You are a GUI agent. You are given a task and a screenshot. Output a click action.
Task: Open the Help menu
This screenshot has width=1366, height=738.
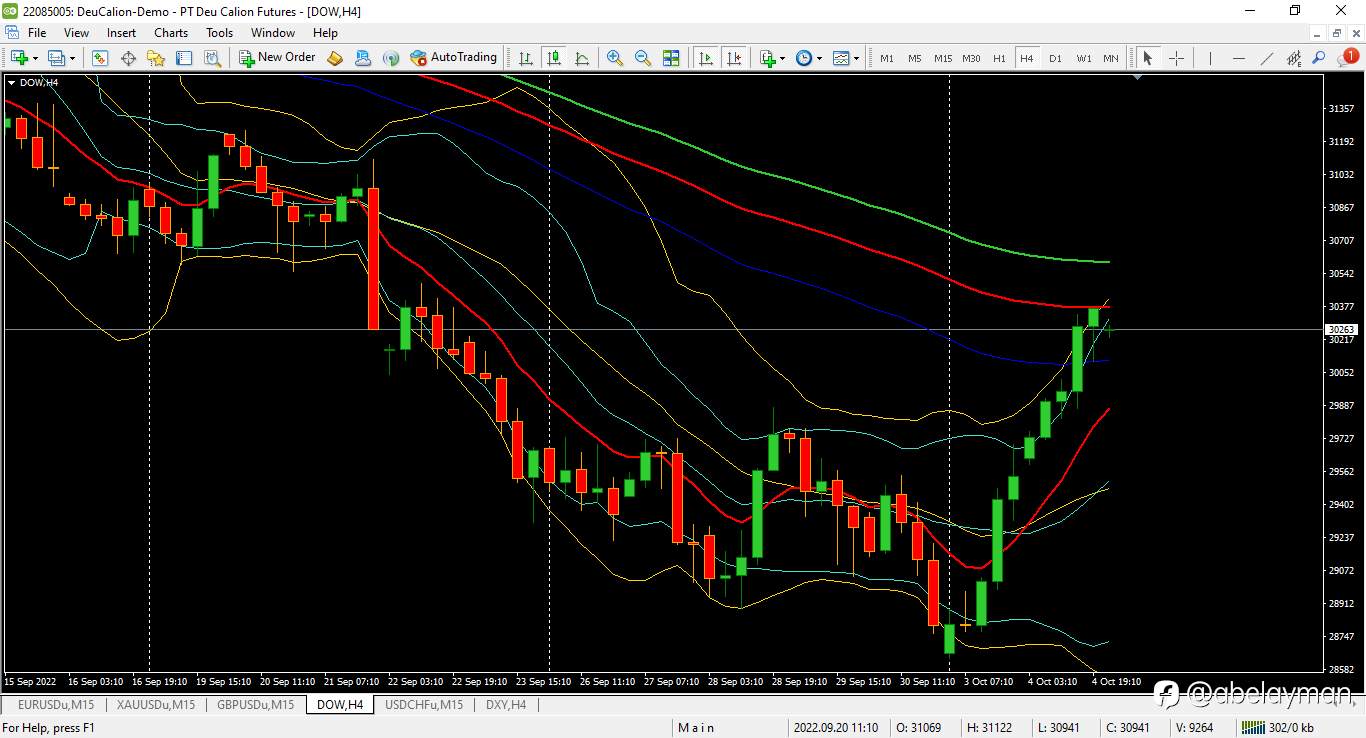coord(325,33)
